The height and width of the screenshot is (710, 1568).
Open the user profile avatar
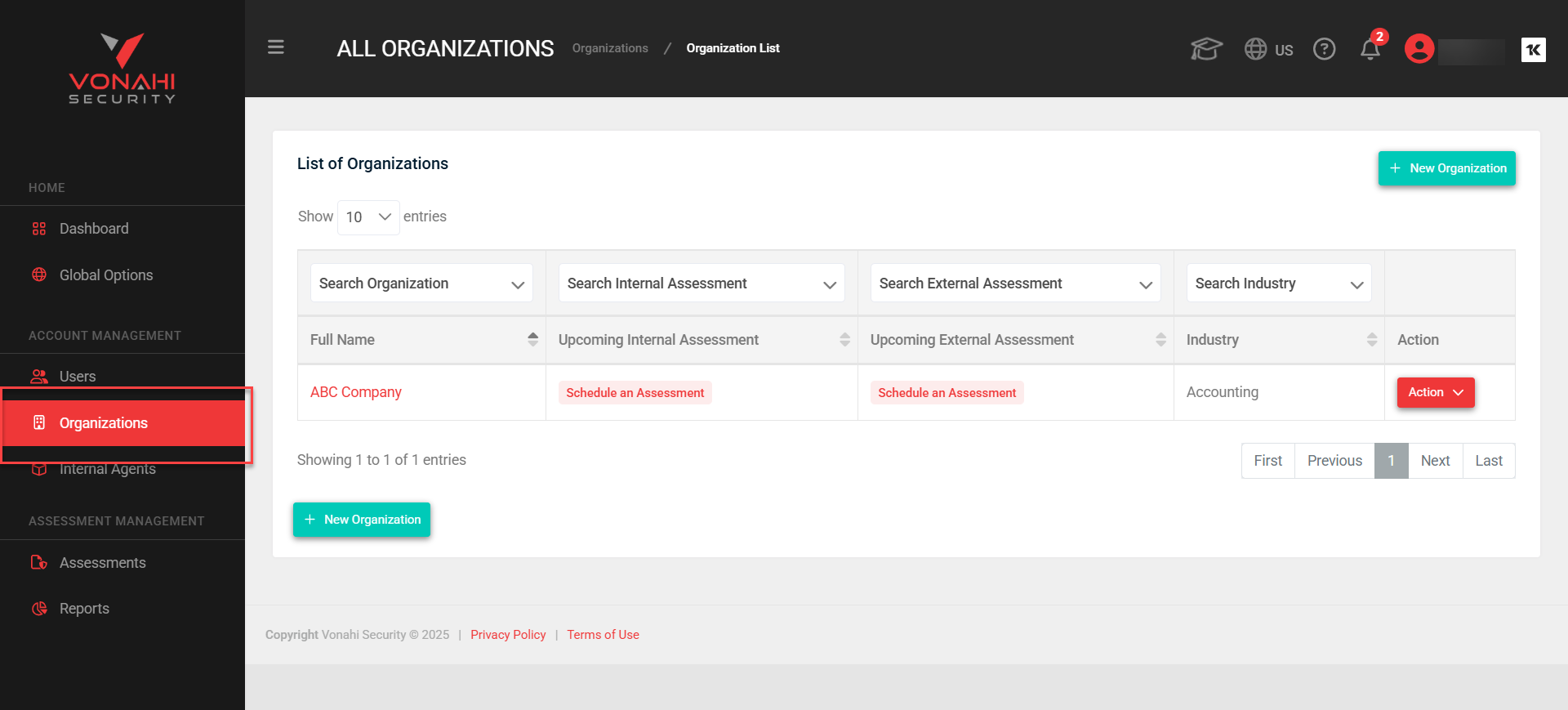[x=1419, y=49]
